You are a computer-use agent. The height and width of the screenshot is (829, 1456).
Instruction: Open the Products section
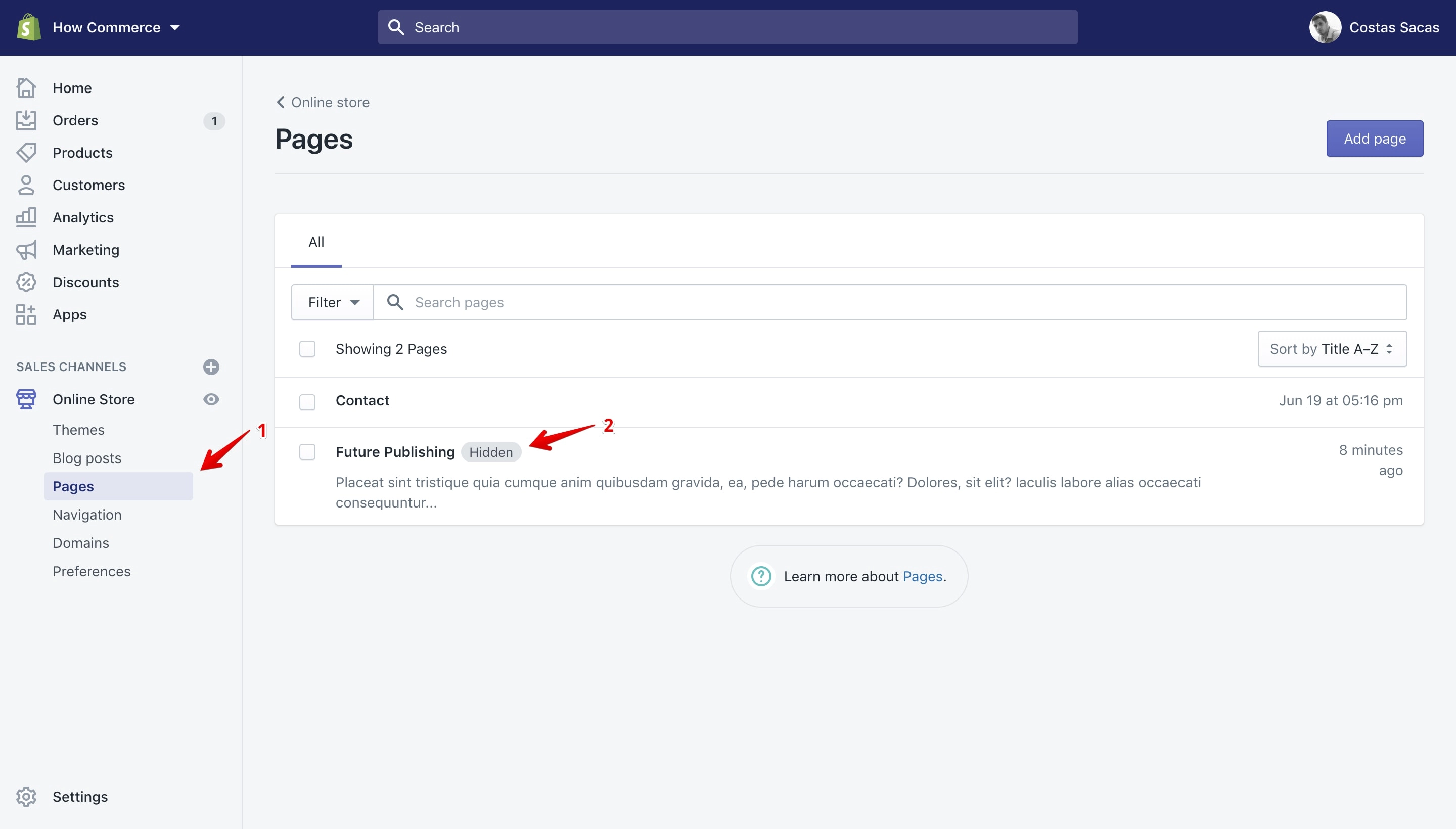[x=82, y=153]
